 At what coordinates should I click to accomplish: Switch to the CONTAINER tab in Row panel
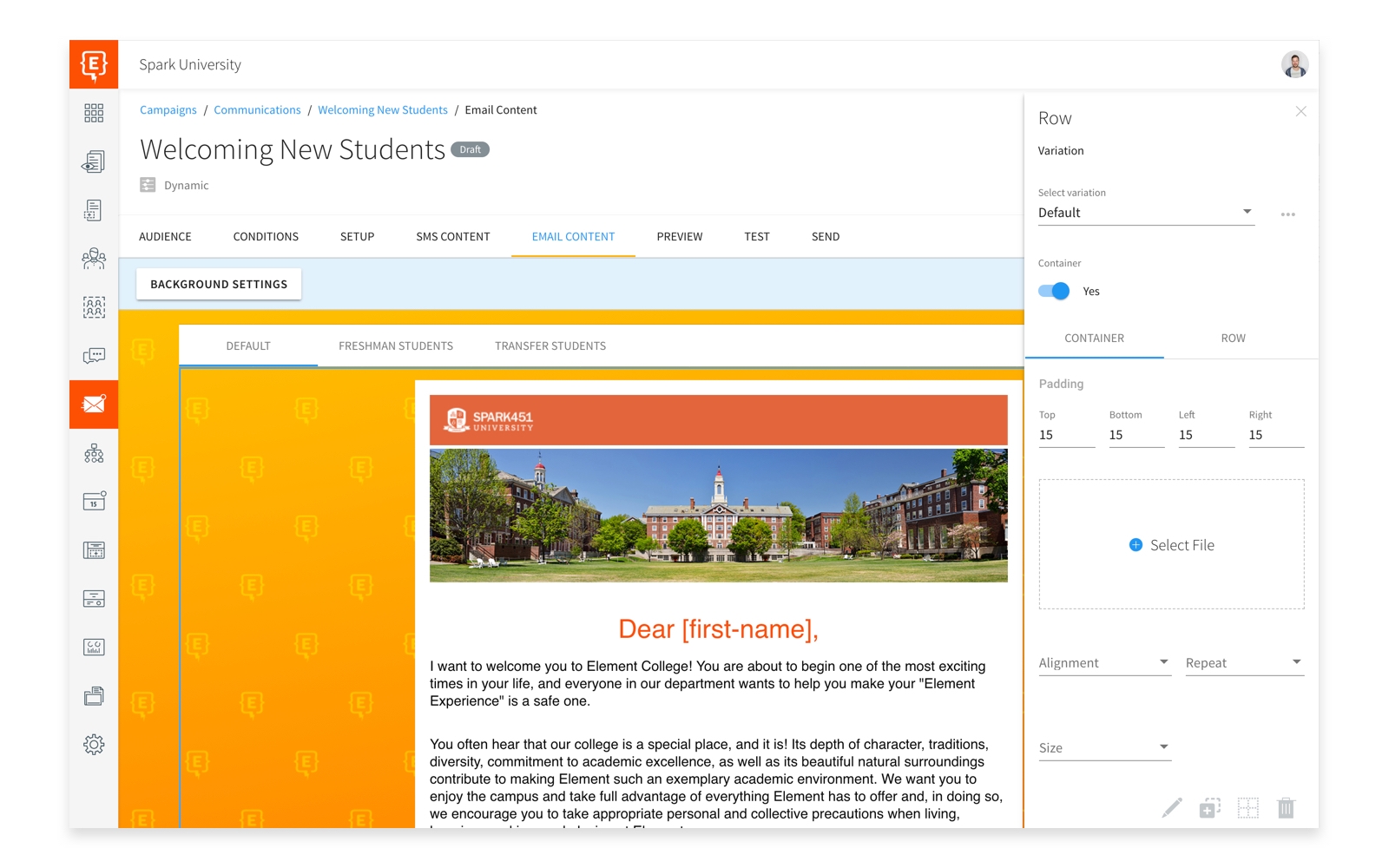tap(1094, 339)
